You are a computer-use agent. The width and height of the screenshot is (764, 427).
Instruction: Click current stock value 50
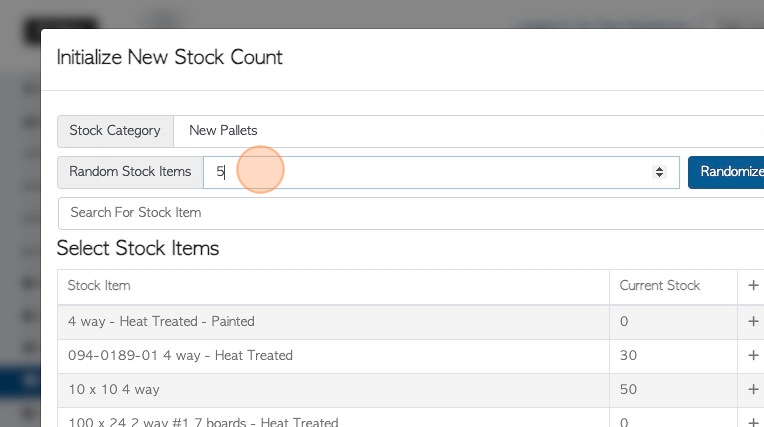point(628,390)
